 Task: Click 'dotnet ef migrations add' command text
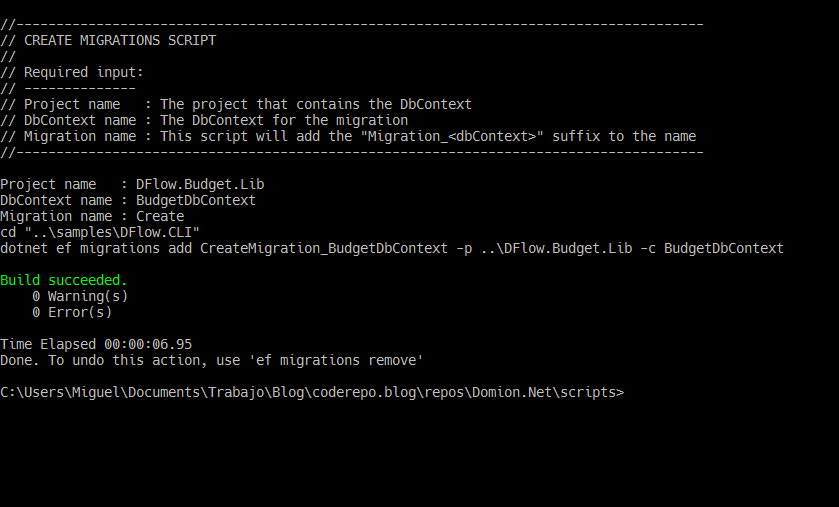pos(96,249)
